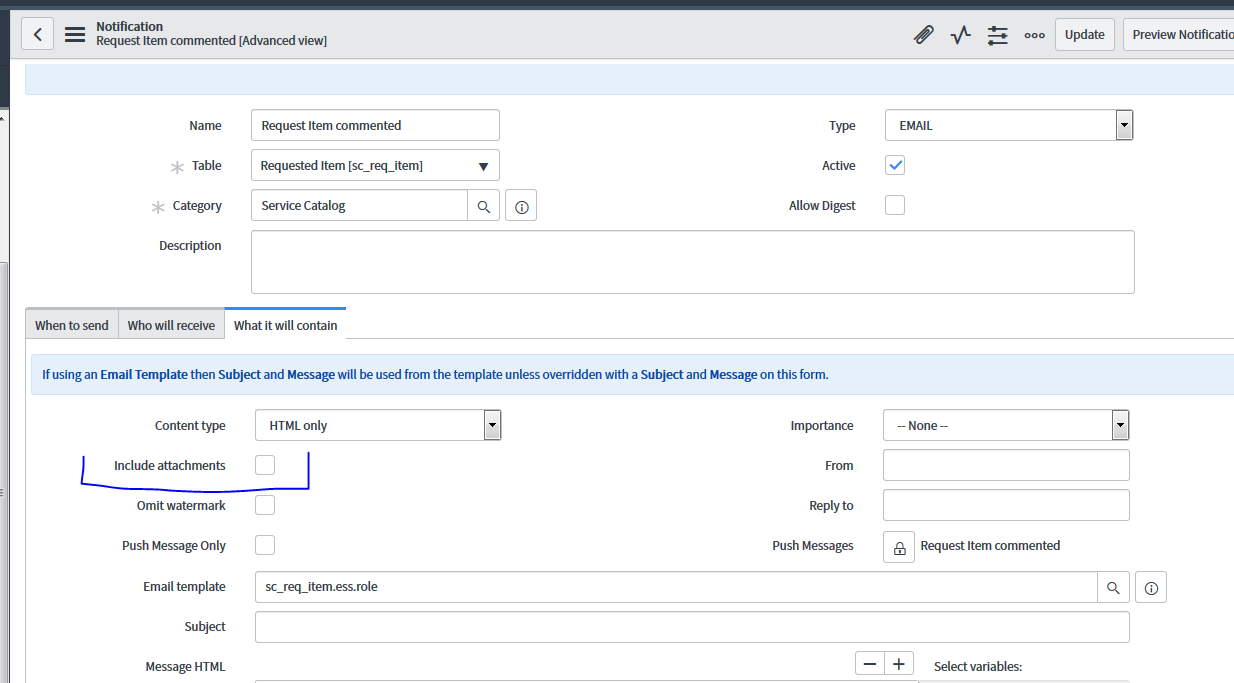
Task: Click the Subject input field
Action: pos(692,627)
